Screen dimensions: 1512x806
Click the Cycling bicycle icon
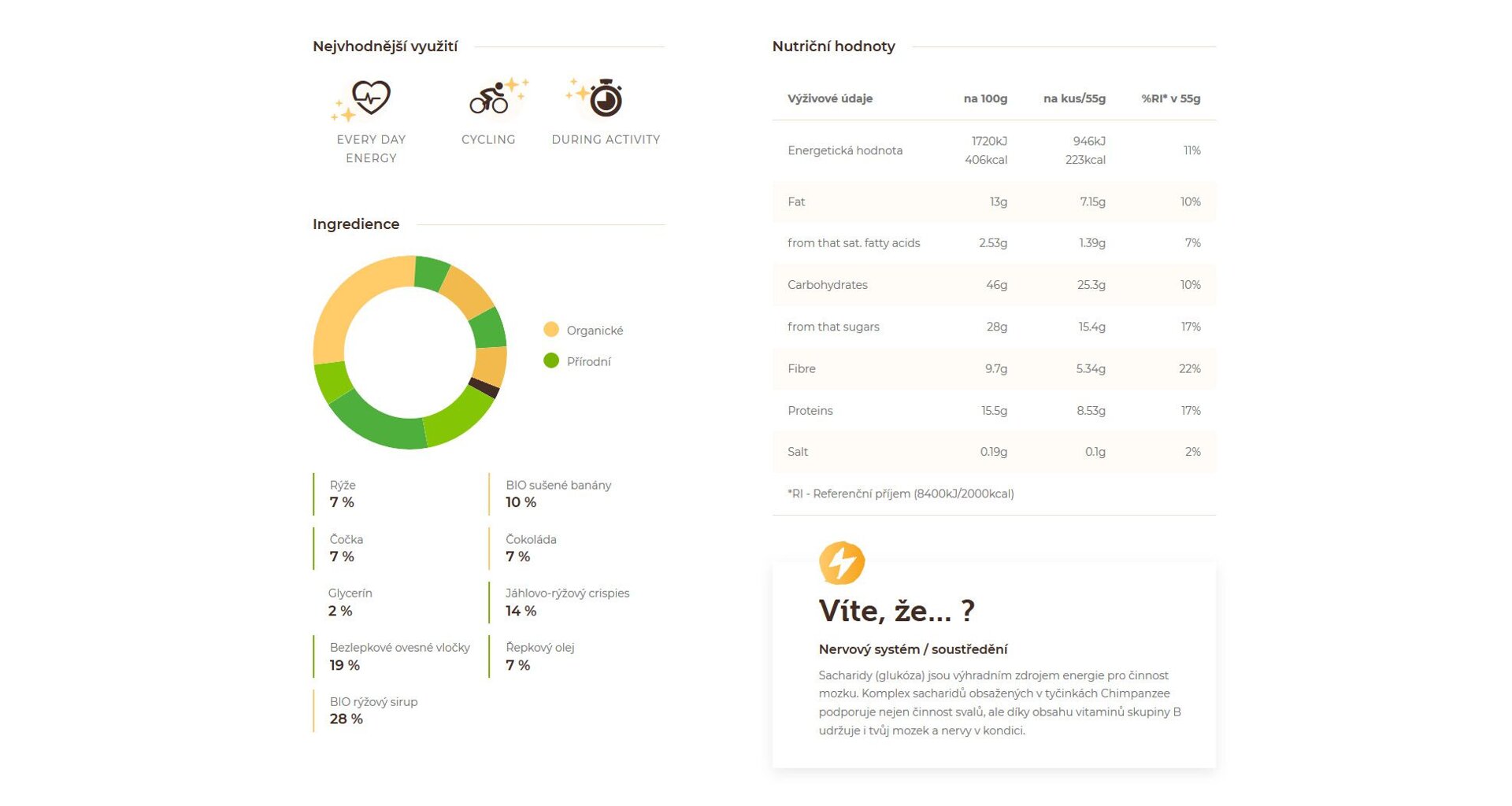(489, 99)
